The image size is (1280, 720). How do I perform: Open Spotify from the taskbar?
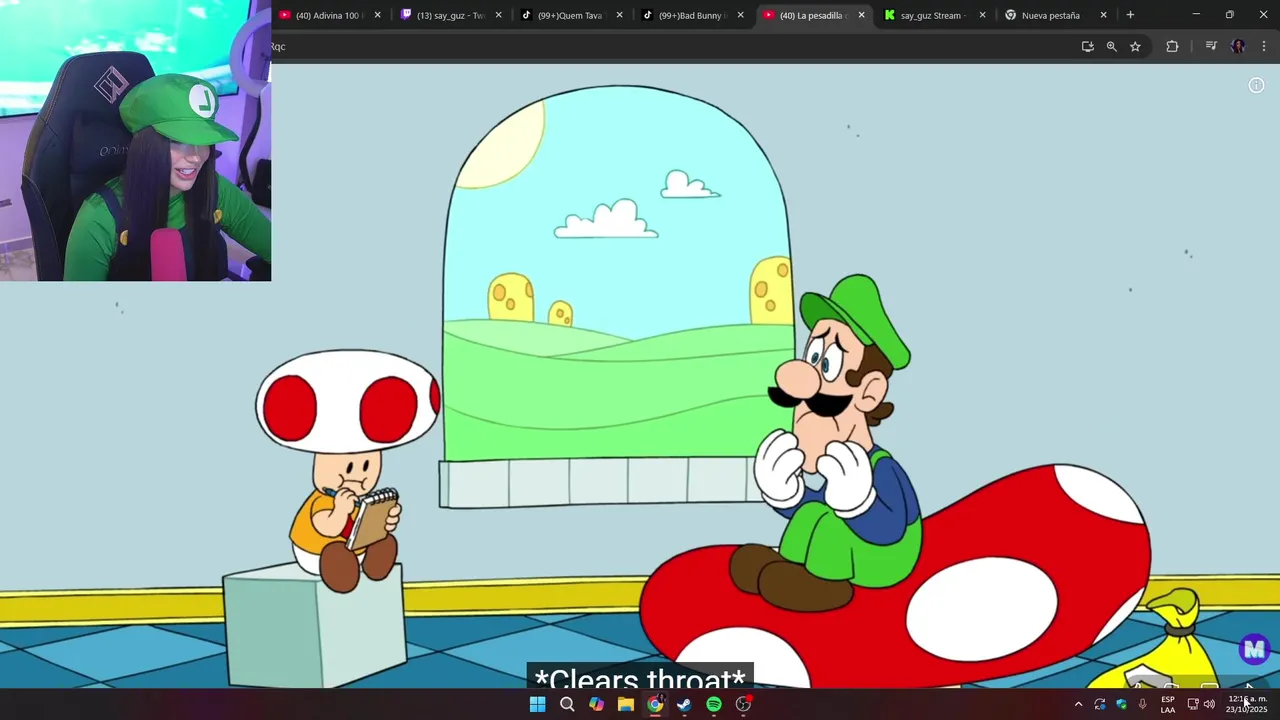[x=714, y=704]
